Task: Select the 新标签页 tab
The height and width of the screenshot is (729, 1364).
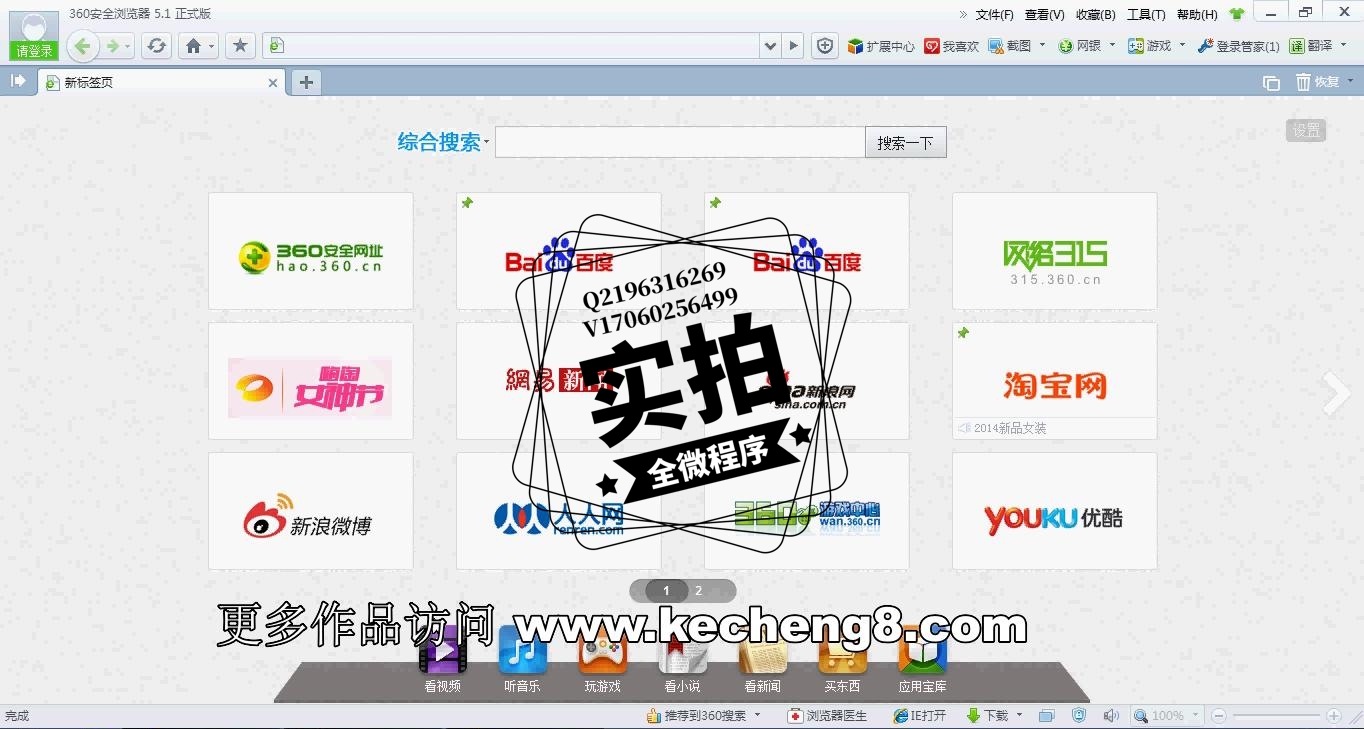Action: (x=162, y=82)
